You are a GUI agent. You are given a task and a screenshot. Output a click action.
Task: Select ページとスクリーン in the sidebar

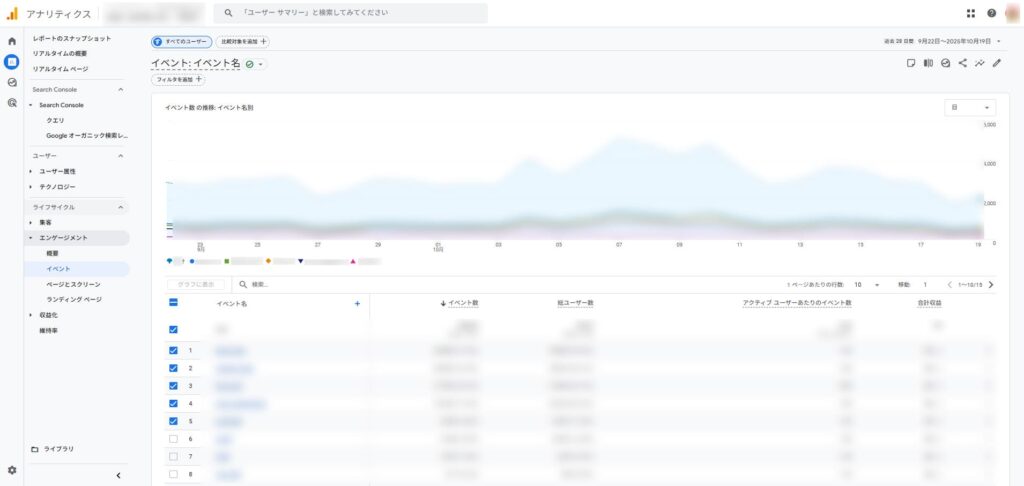(72, 284)
